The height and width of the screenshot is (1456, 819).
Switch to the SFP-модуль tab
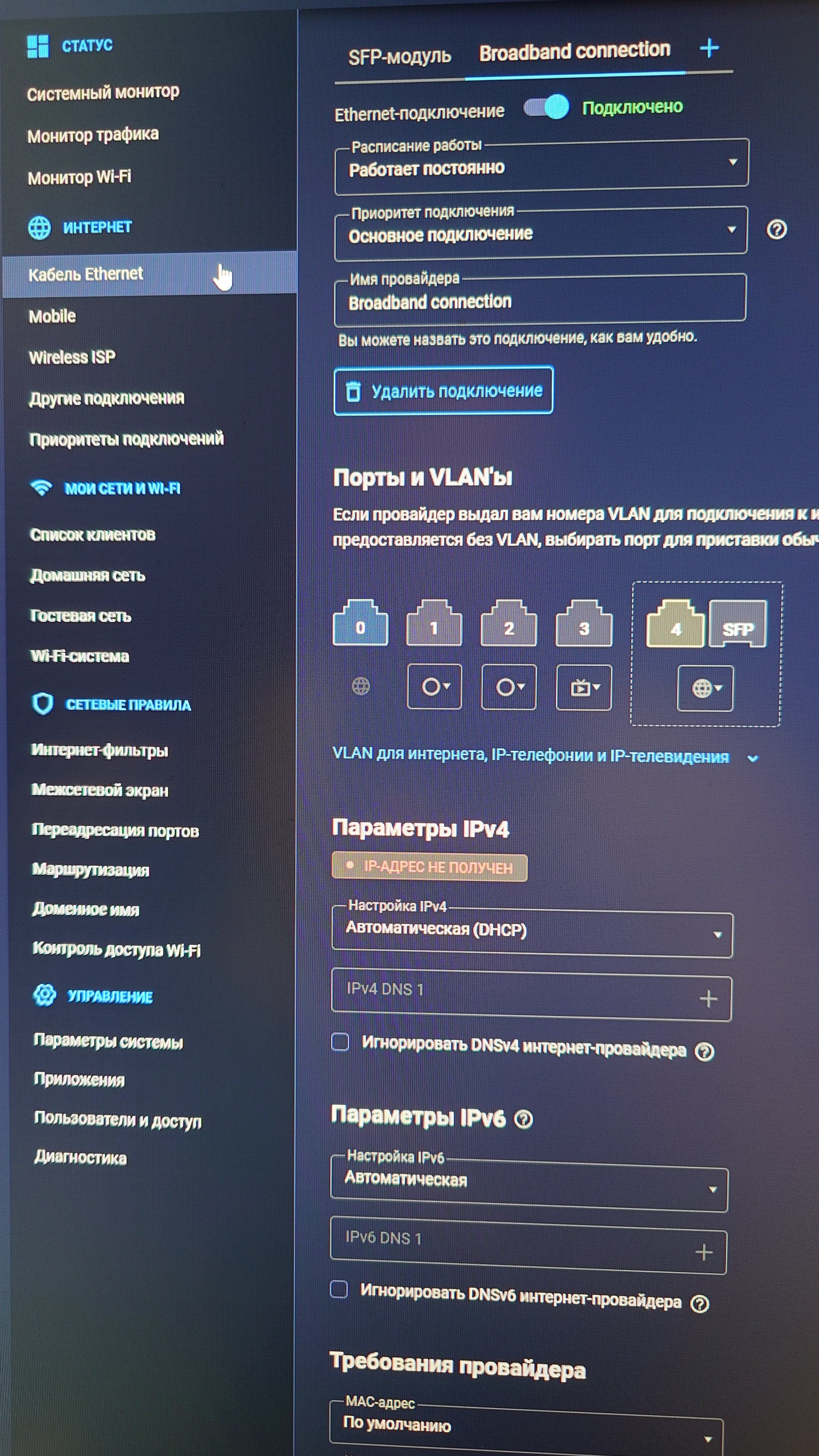pyautogui.click(x=400, y=56)
